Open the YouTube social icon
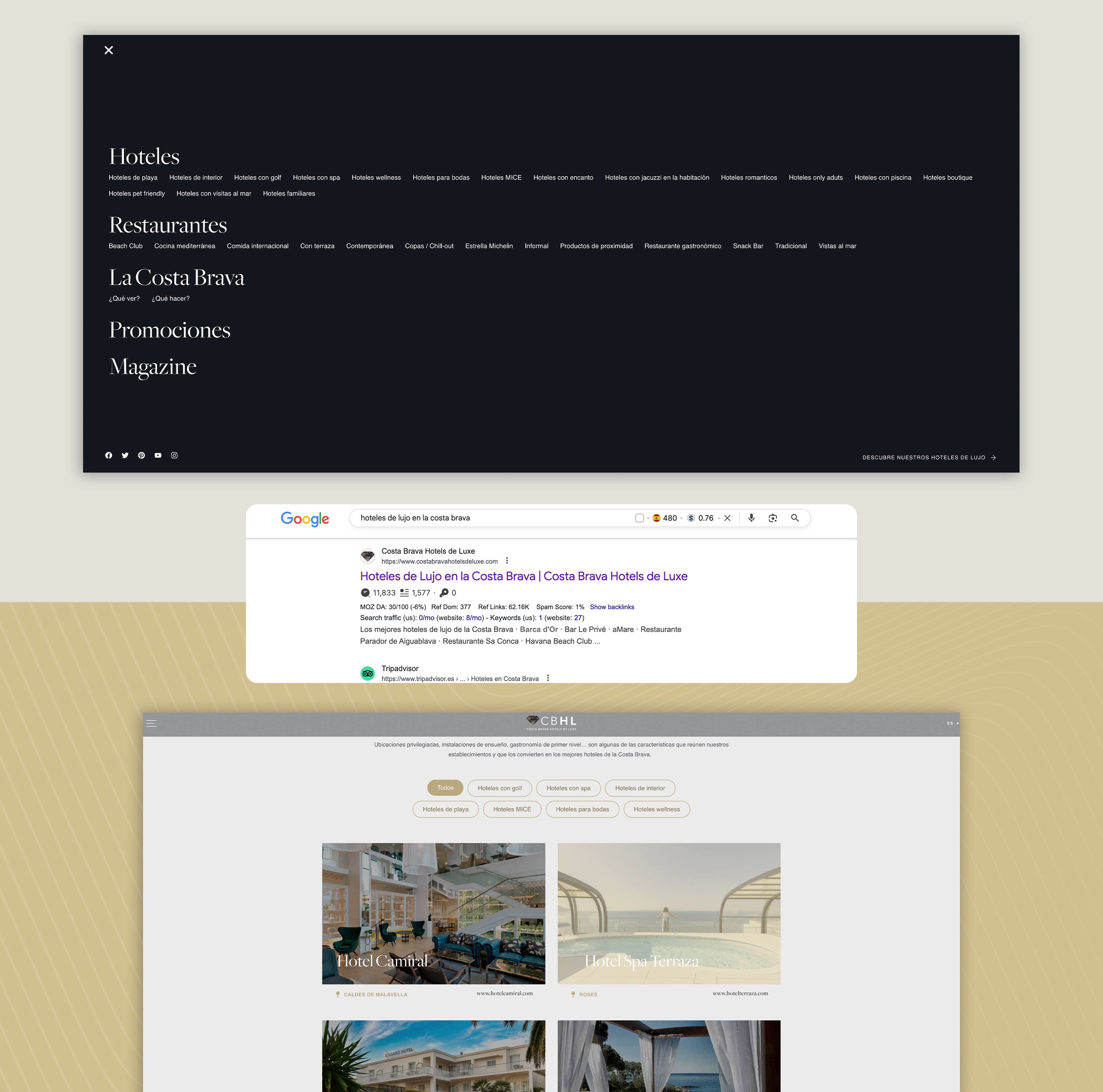 (x=158, y=455)
